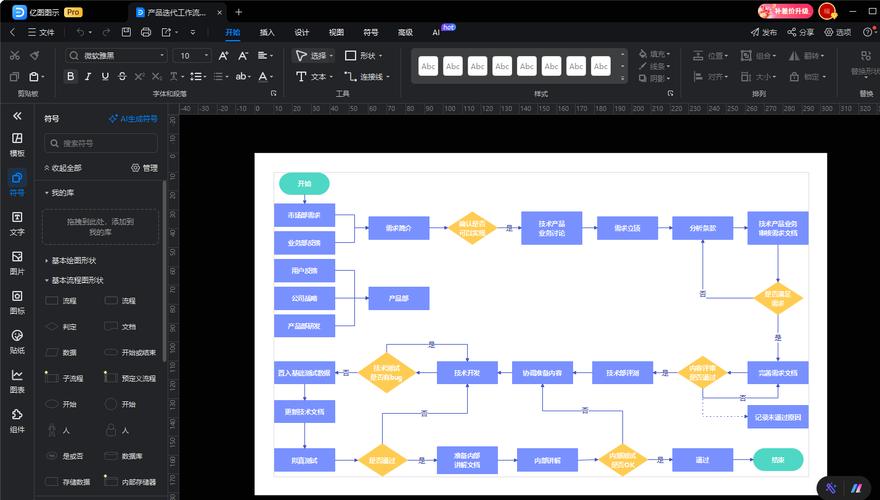Open the 贴纸 (Sticker) sidebar panel
This screenshot has height=500, width=880.
point(17,342)
